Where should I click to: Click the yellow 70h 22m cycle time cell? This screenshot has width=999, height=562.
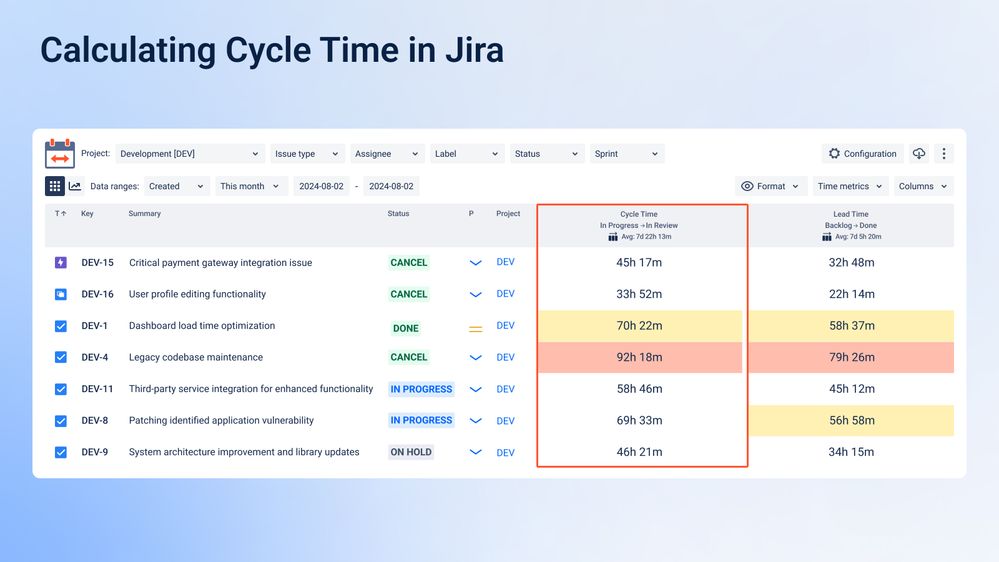(640, 326)
